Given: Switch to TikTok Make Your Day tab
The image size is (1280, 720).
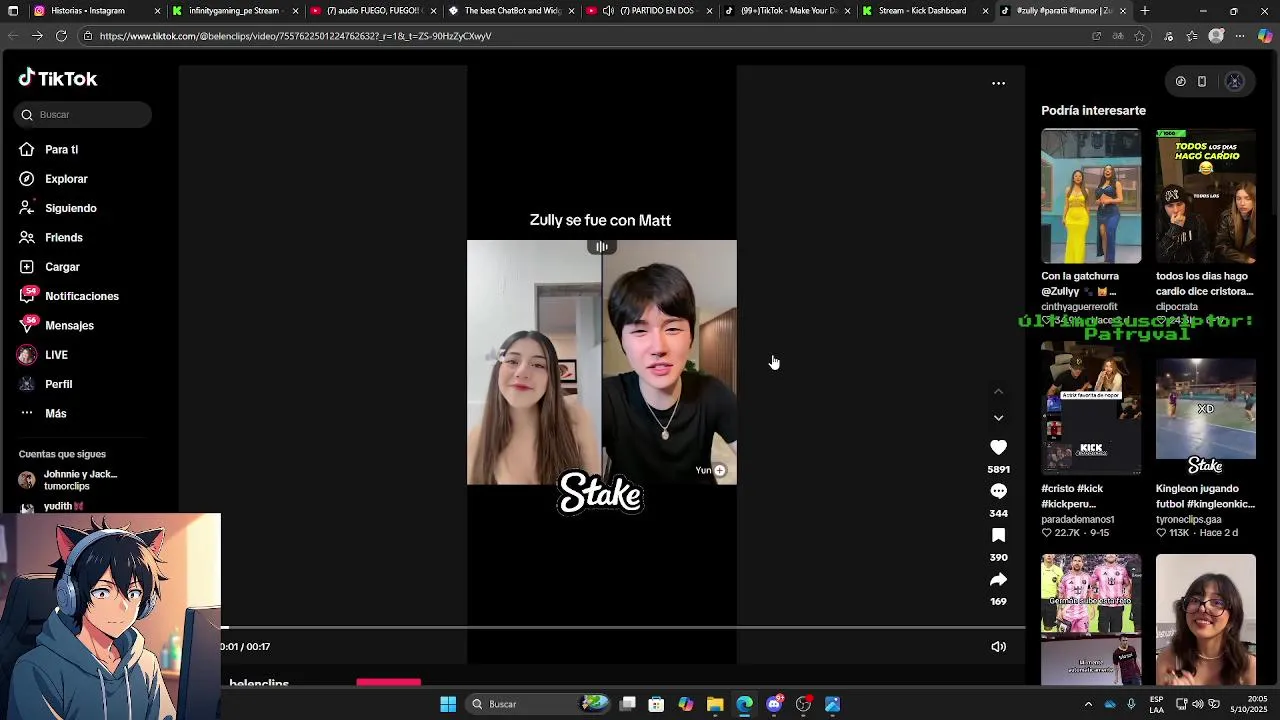Looking at the screenshot, I should click(786, 11).
